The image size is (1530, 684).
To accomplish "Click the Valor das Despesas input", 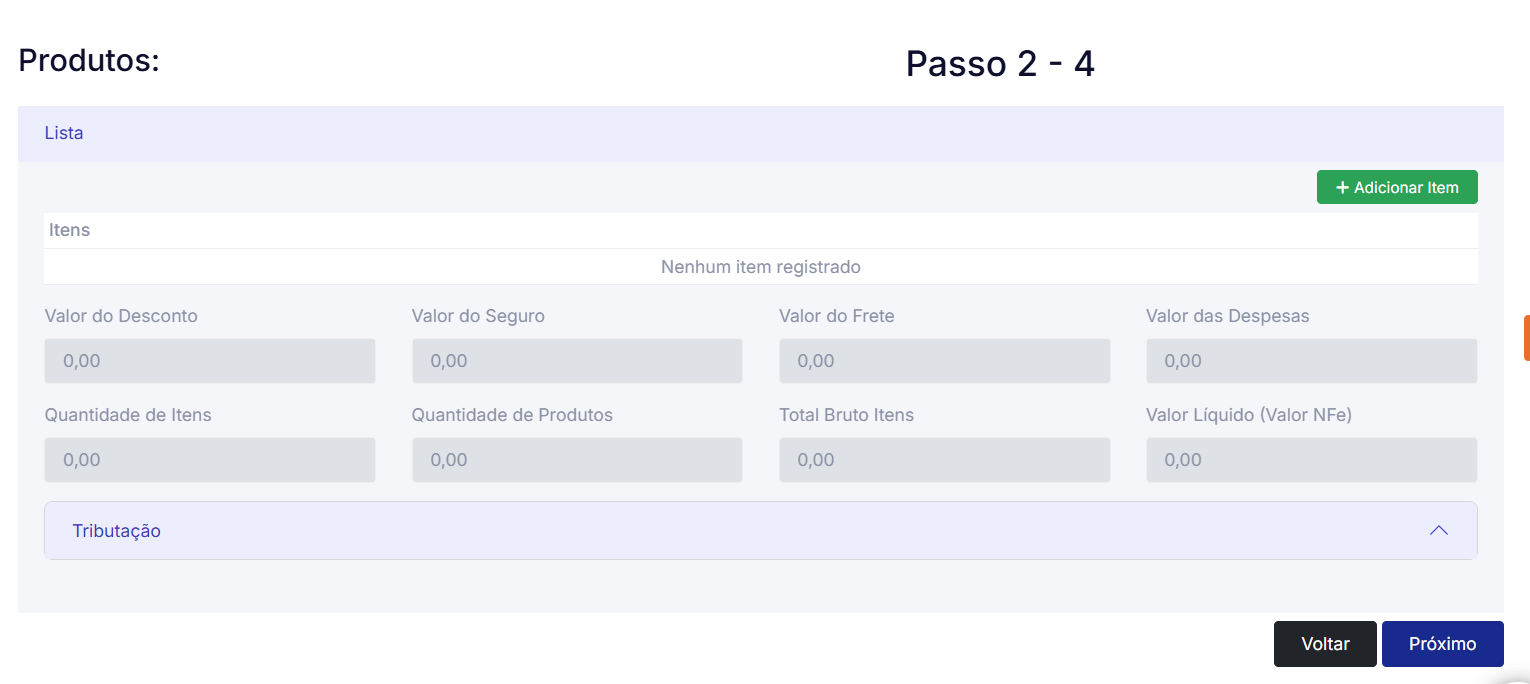I will click(x=1311, y=361).
